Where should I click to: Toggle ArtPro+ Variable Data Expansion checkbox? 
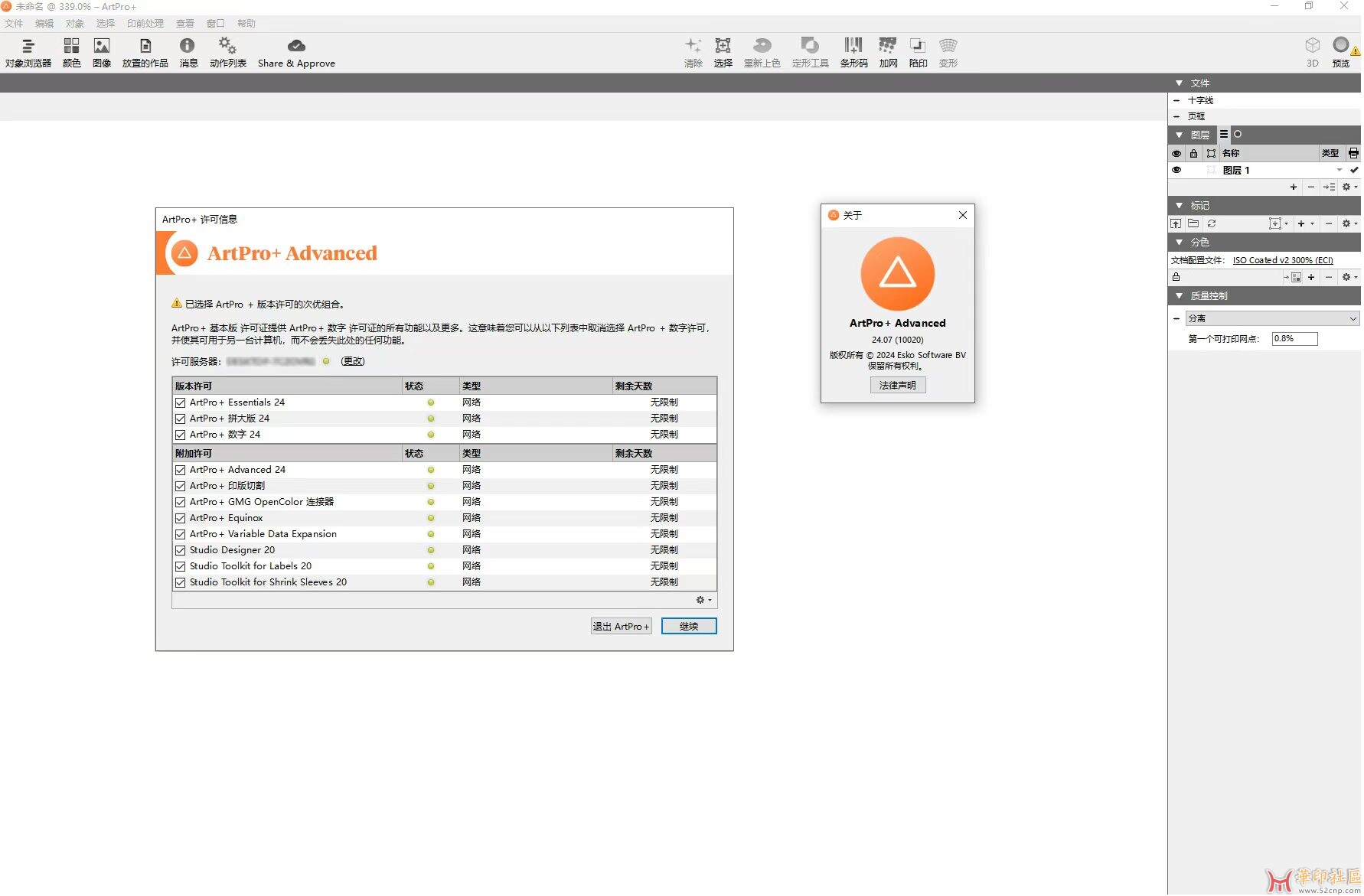pos(181,534)
